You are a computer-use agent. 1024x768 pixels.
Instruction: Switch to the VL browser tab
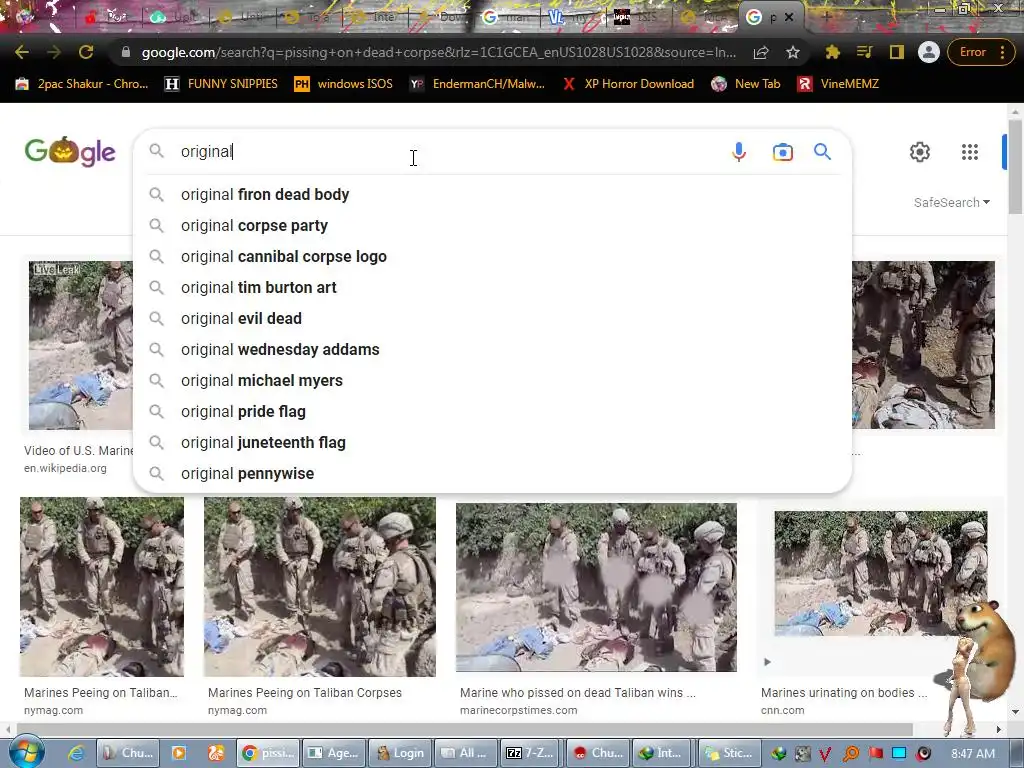(573, 17)
